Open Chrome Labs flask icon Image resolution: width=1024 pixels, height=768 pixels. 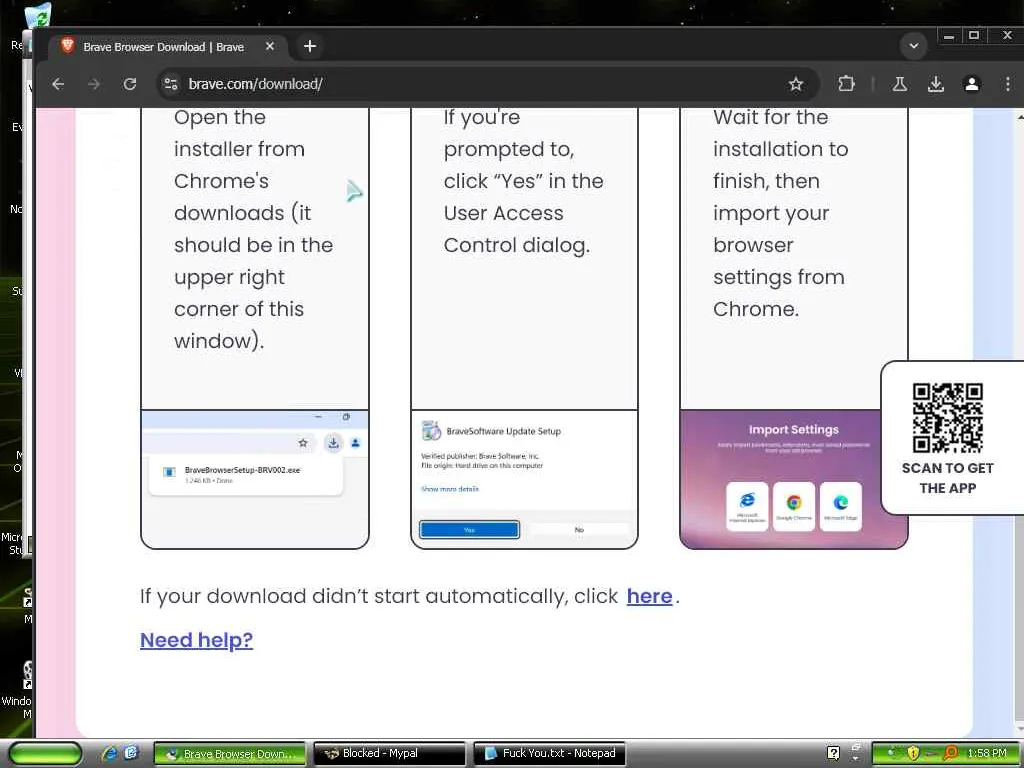900,84
